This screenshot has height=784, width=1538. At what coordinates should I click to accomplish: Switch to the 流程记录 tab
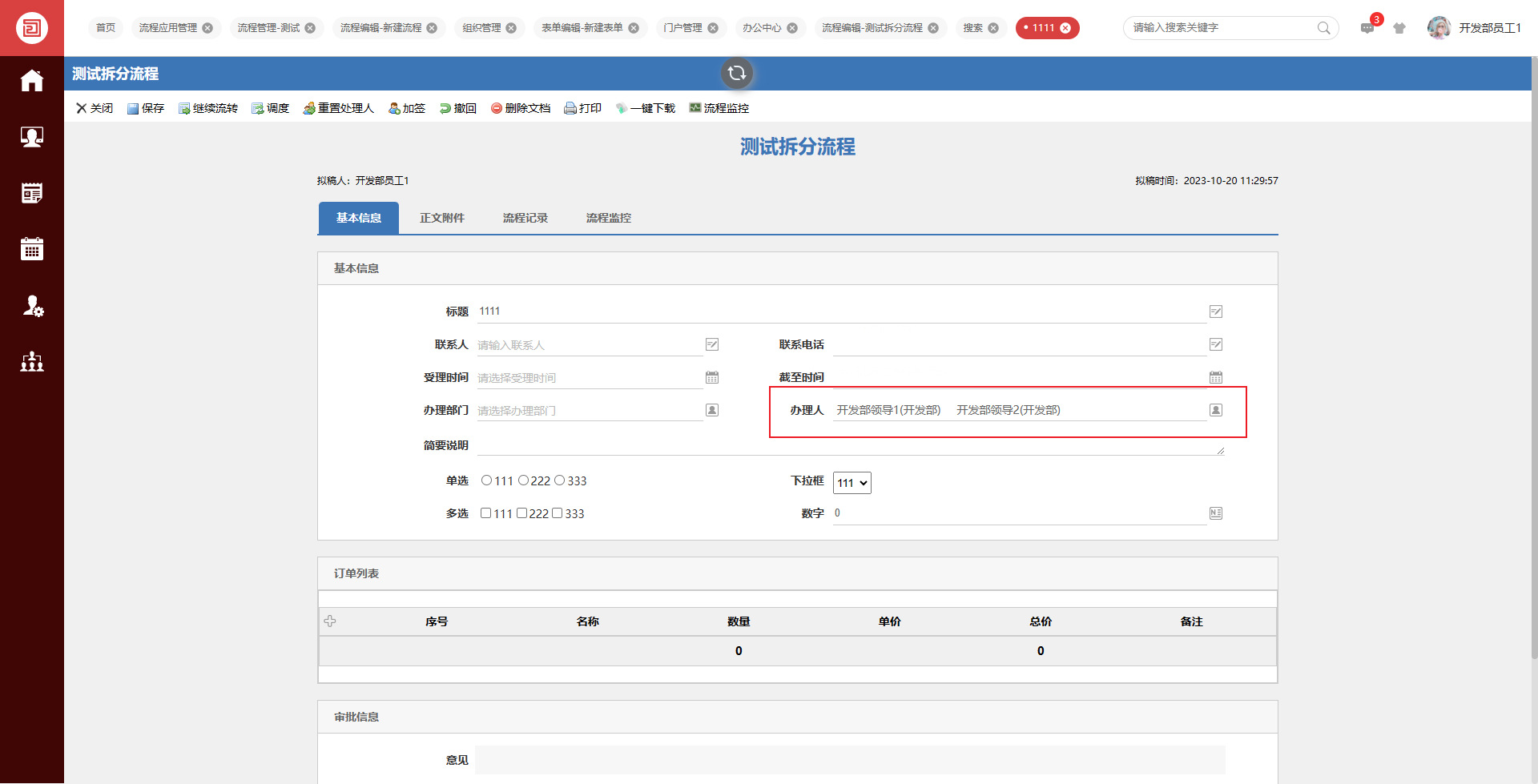[525, 218]
